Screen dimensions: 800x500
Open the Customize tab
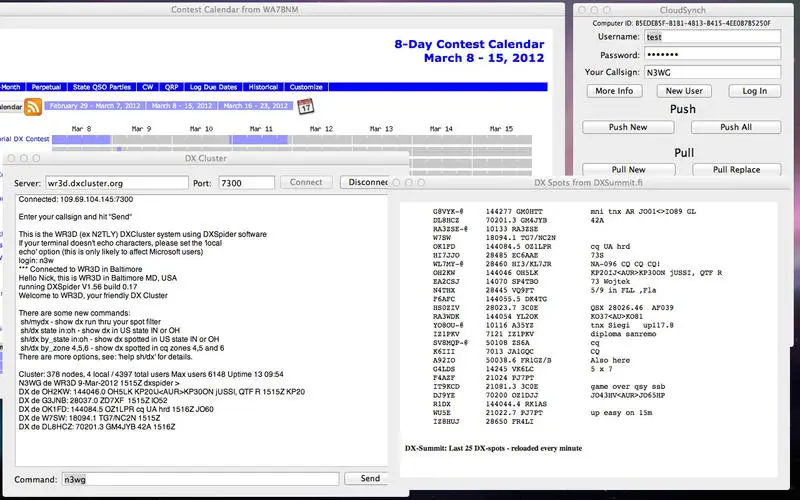coord(306,87)
